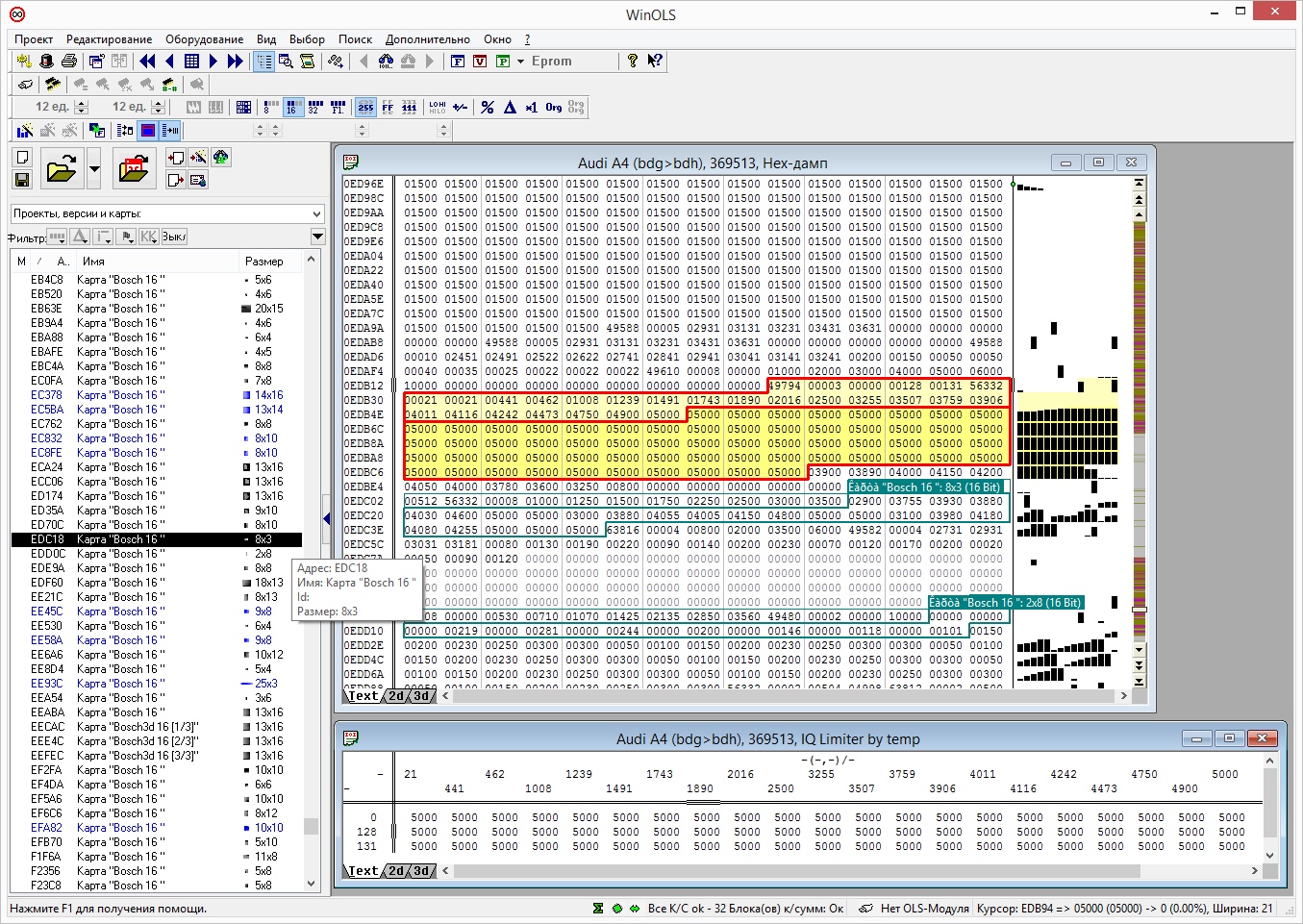
Task: Click the footsteps trace icon
Action: 335,61
